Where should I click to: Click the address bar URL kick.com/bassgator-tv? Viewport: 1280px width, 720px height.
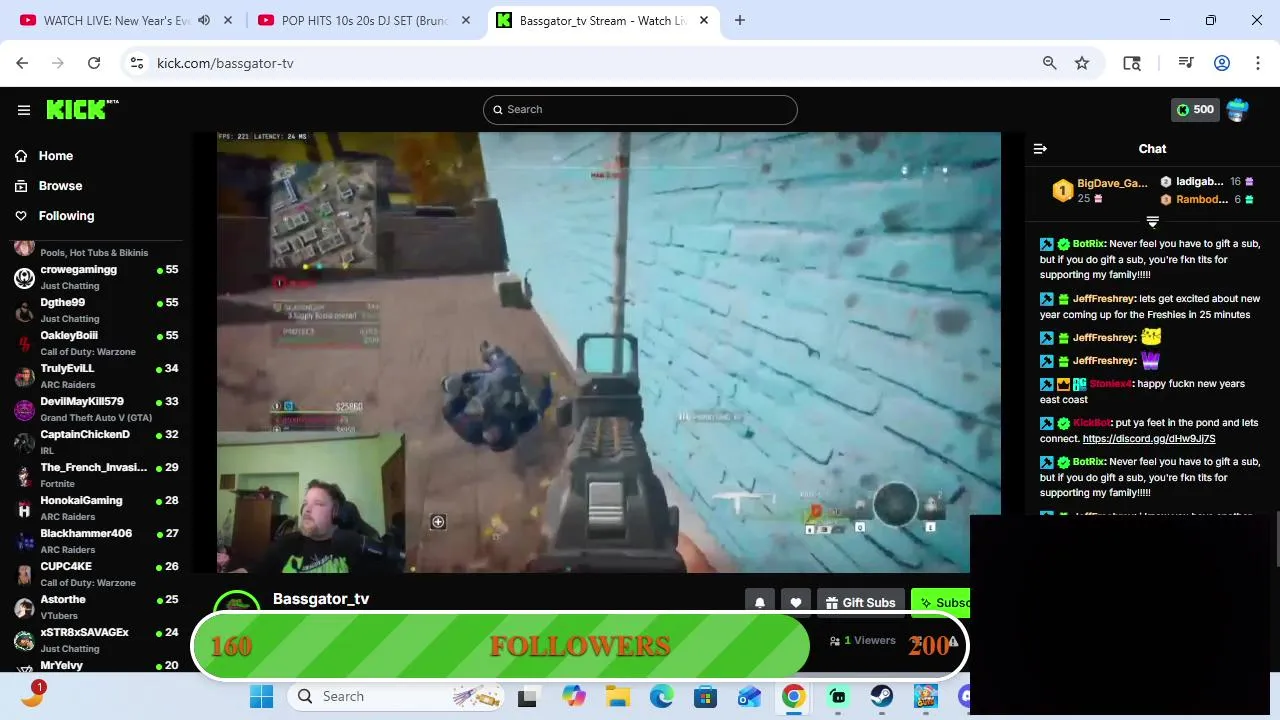pos(225,63)
